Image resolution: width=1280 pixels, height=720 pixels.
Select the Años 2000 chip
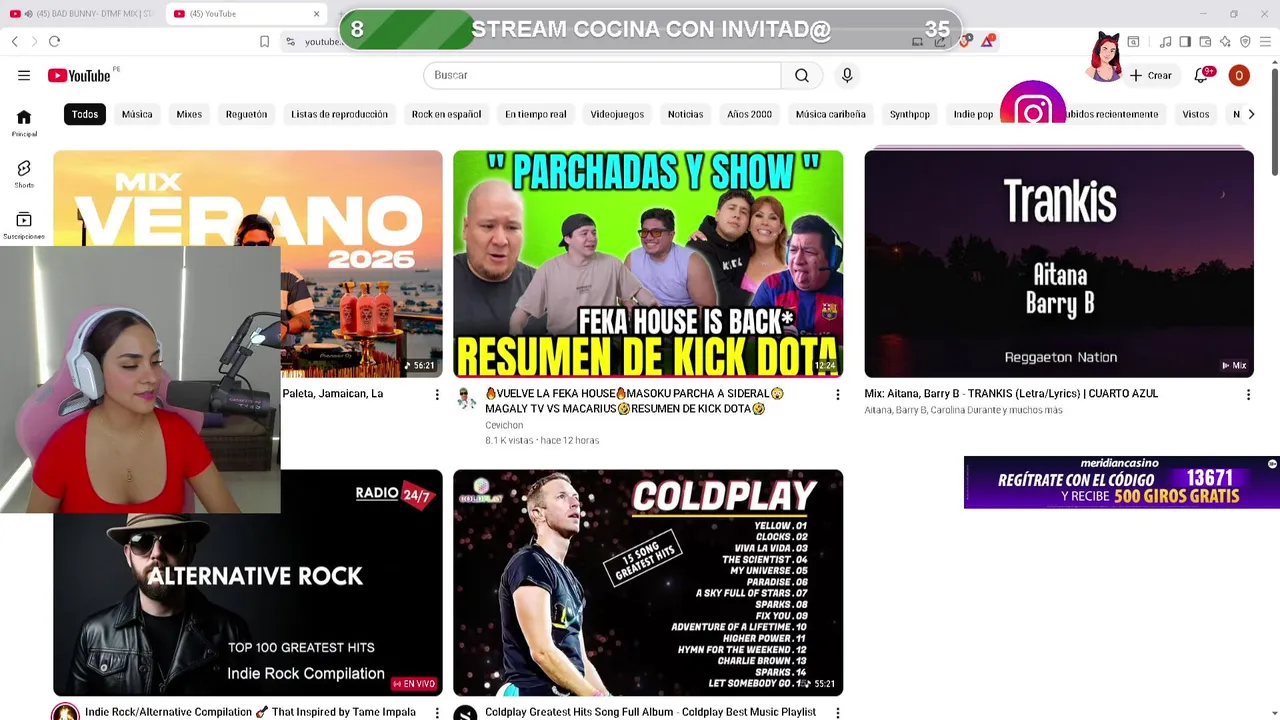click(749, 114)
